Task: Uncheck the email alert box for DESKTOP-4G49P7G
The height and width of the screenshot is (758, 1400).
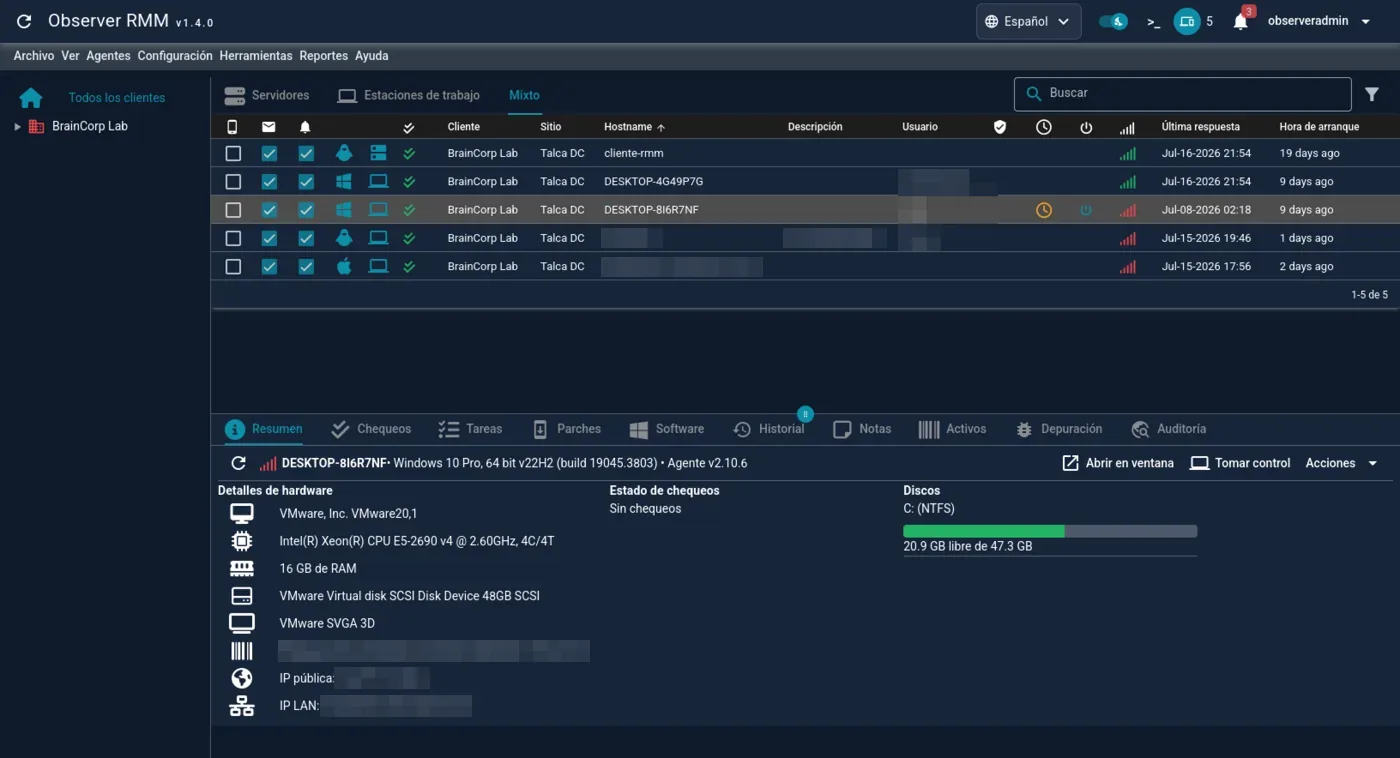Action: coord(269,181)
